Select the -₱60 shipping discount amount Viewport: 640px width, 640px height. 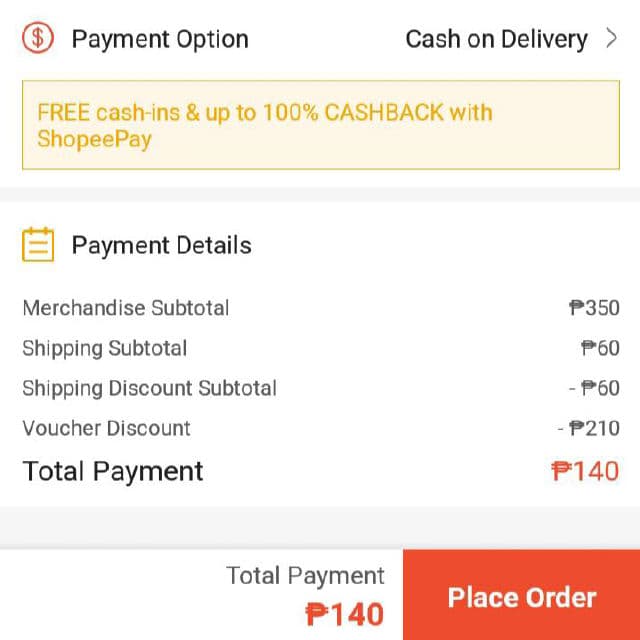tap(594, 388)
